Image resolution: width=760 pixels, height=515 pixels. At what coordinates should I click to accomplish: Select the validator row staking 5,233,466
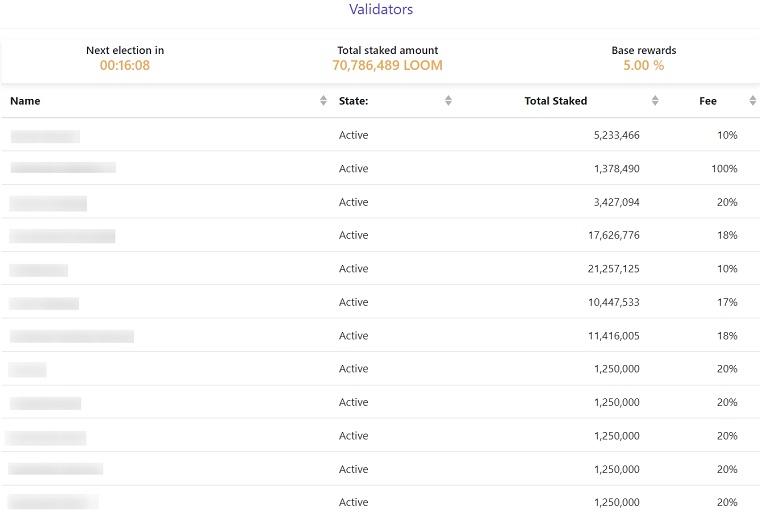click(x=380, y=135)
